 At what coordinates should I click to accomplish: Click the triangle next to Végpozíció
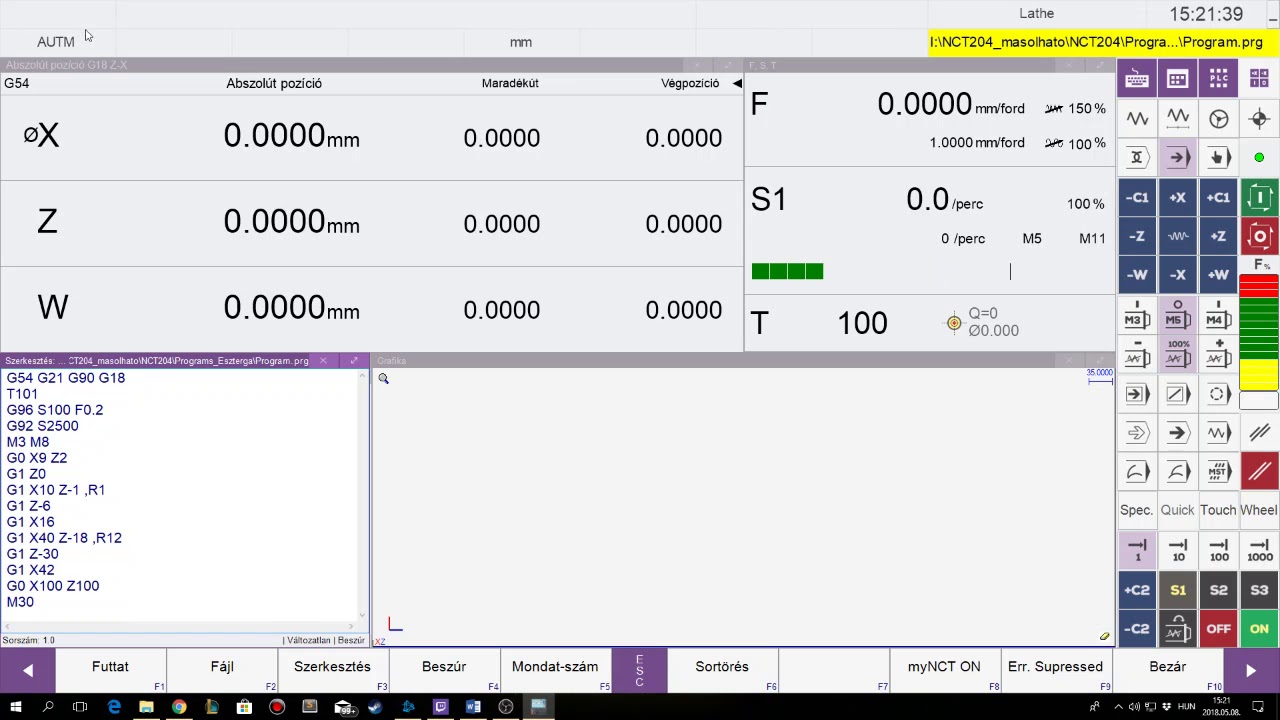point(737,83)
